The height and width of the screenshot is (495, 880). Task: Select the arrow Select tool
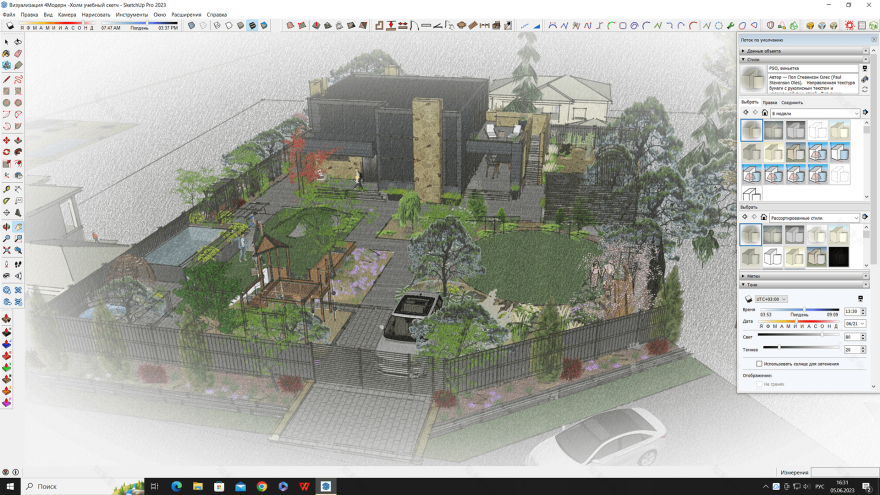[x=6, y=42]
